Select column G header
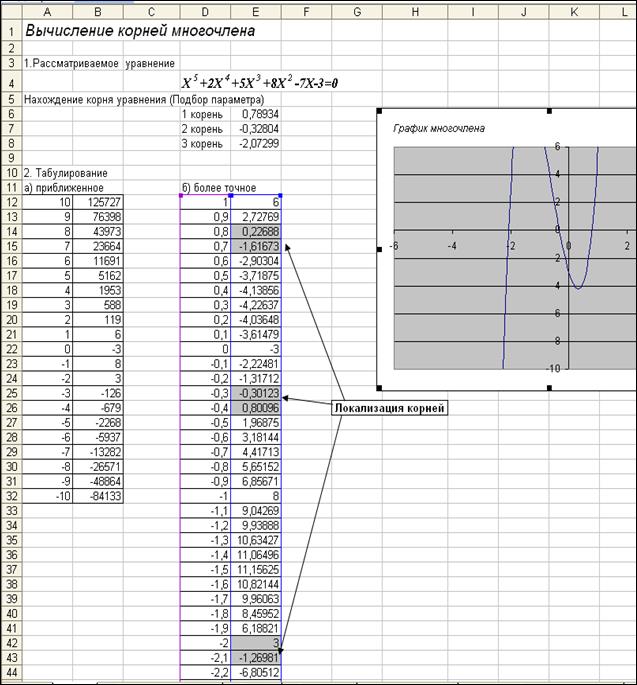637x685 pixels. pos(357,12)
